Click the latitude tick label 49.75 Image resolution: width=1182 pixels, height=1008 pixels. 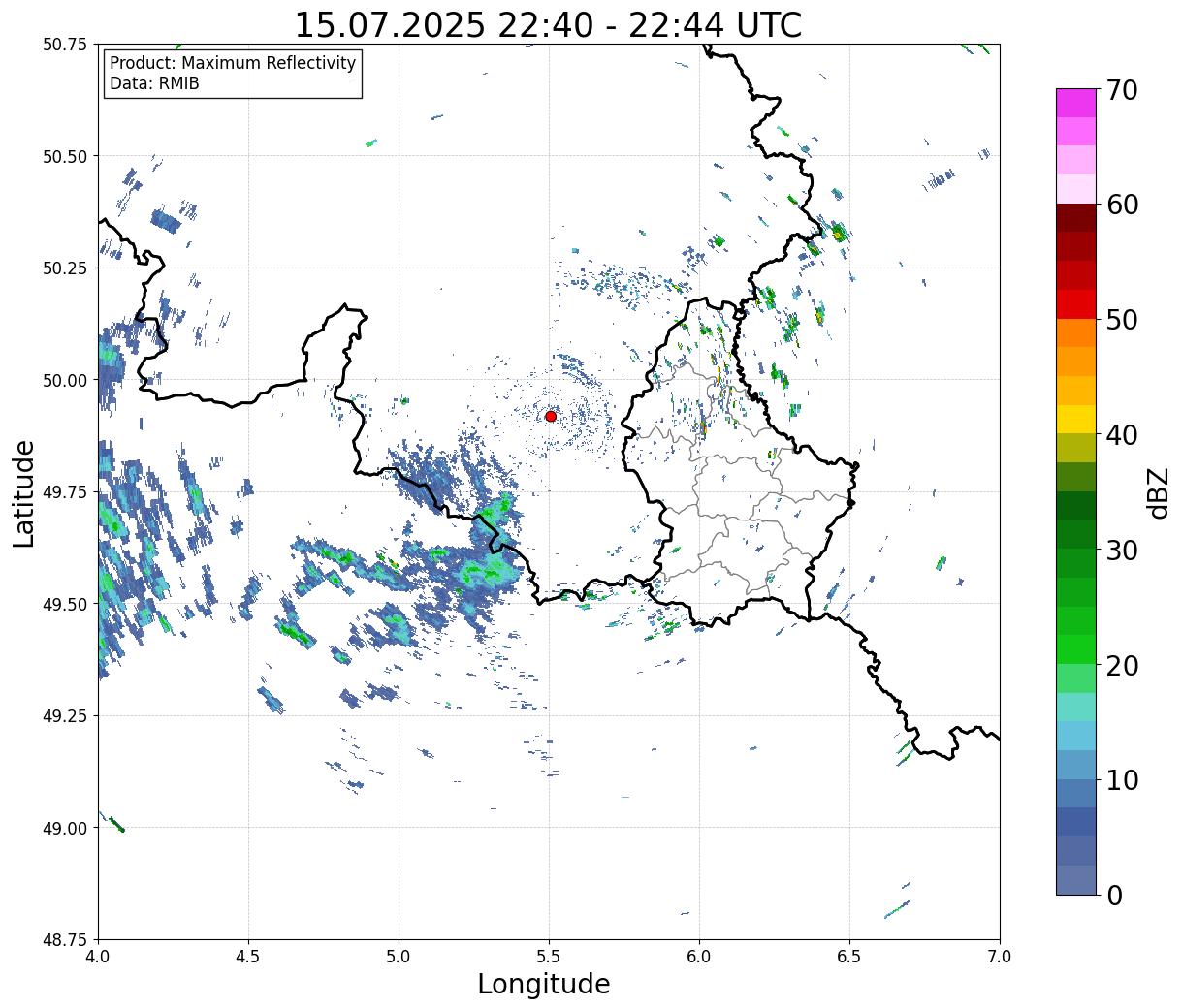point(65,492)
